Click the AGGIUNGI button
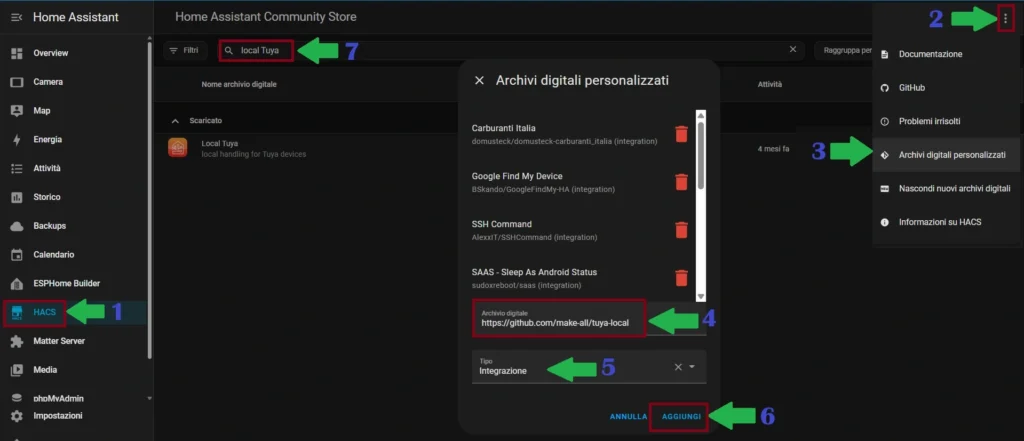 click(x=681, y=416)
